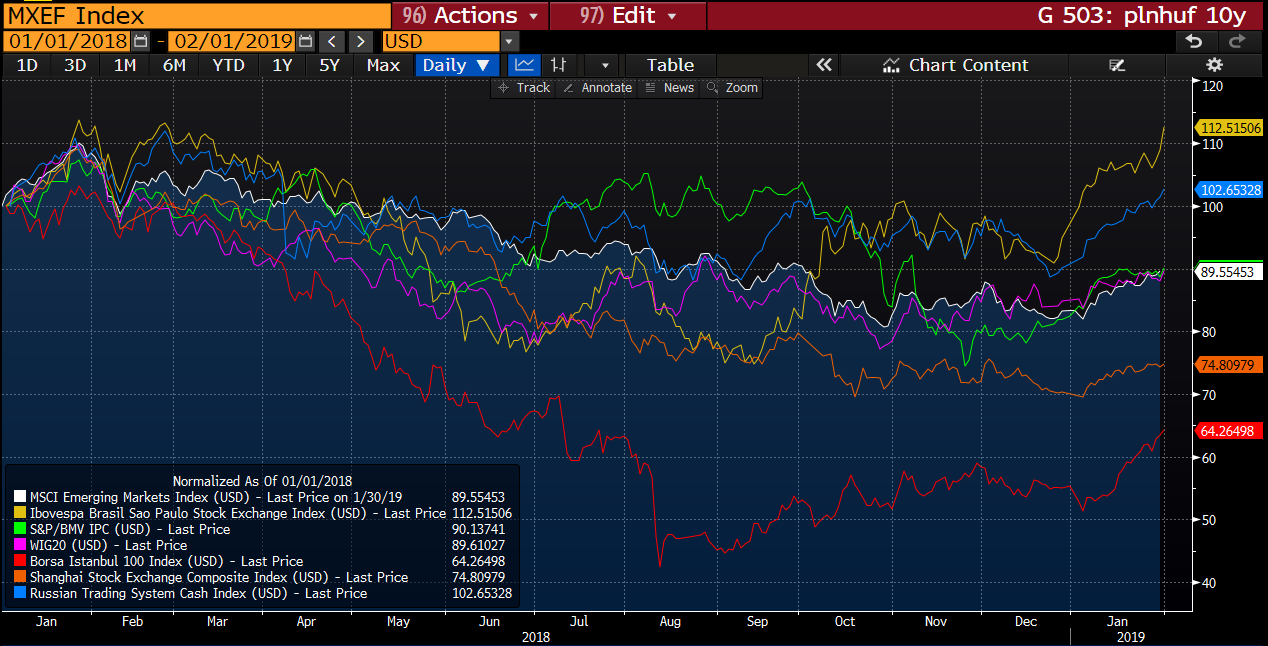Select S&P/BMV IPC legend entry
Screen dimensions: 1268x646
tap(130, 529)
